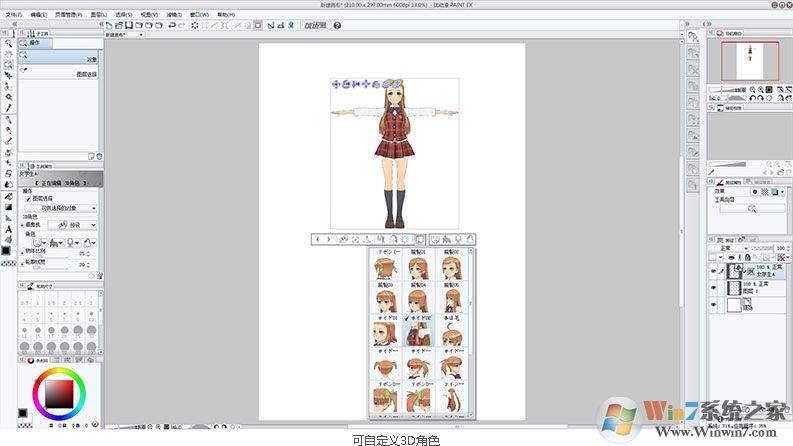793x446 pixels.
Task: Toggle the 图层选择 checkbox in tool property
Action: click(x=28, y=198)
